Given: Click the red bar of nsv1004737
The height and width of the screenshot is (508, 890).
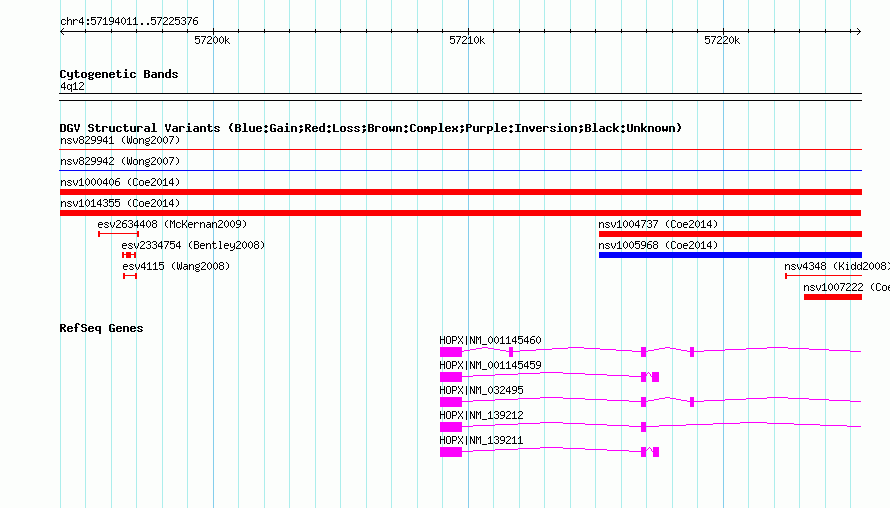Looking at the screenshot, I should click(730, 234).
